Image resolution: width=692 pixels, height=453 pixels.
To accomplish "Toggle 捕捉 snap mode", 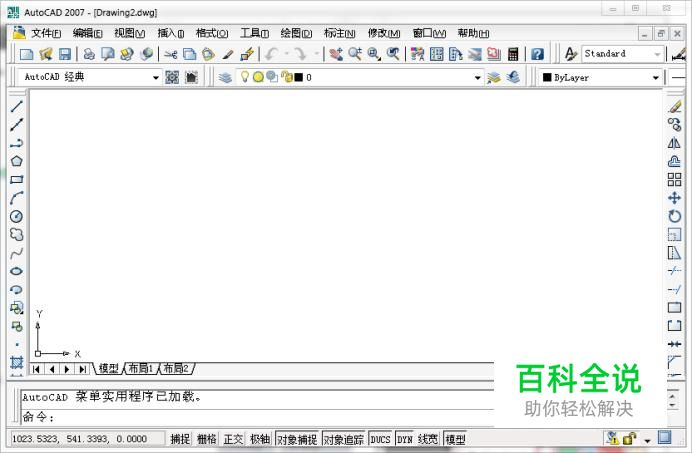I will [x=180, y=439].
